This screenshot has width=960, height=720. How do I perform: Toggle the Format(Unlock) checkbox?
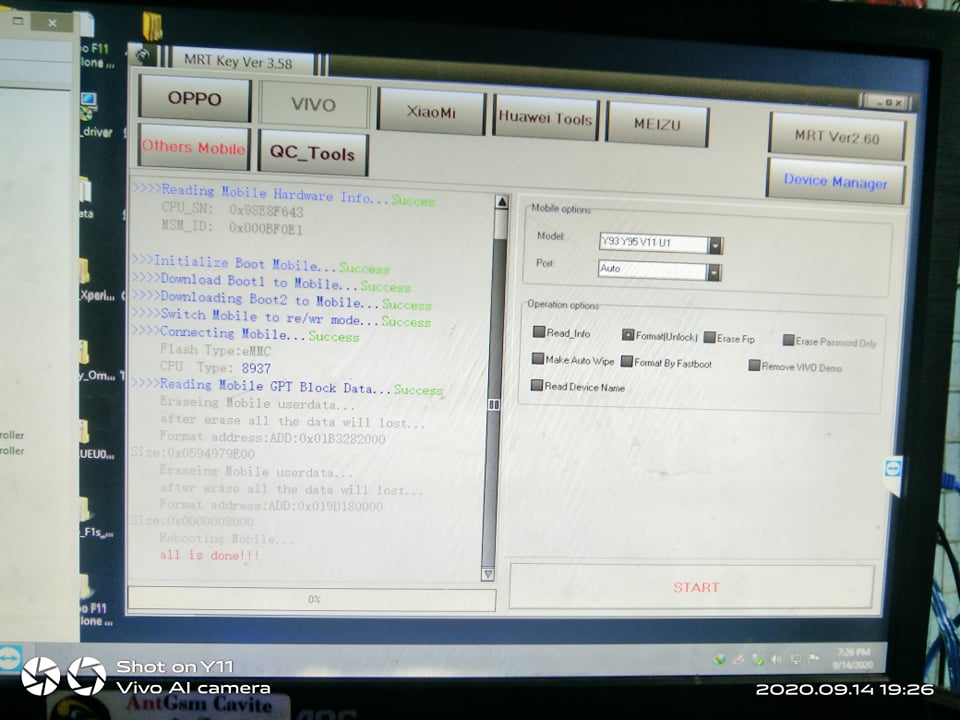(x=628, y=335)
